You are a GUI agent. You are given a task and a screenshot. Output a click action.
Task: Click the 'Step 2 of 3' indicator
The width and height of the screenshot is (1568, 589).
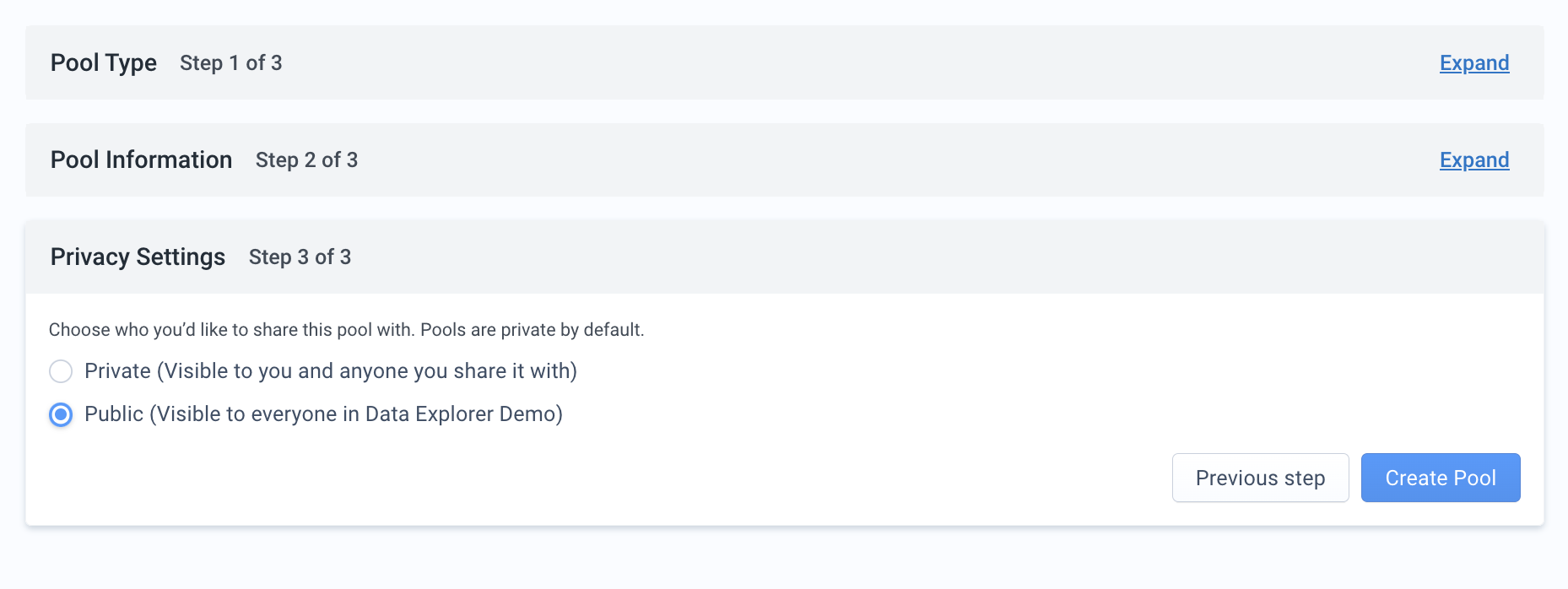point(307,160)
